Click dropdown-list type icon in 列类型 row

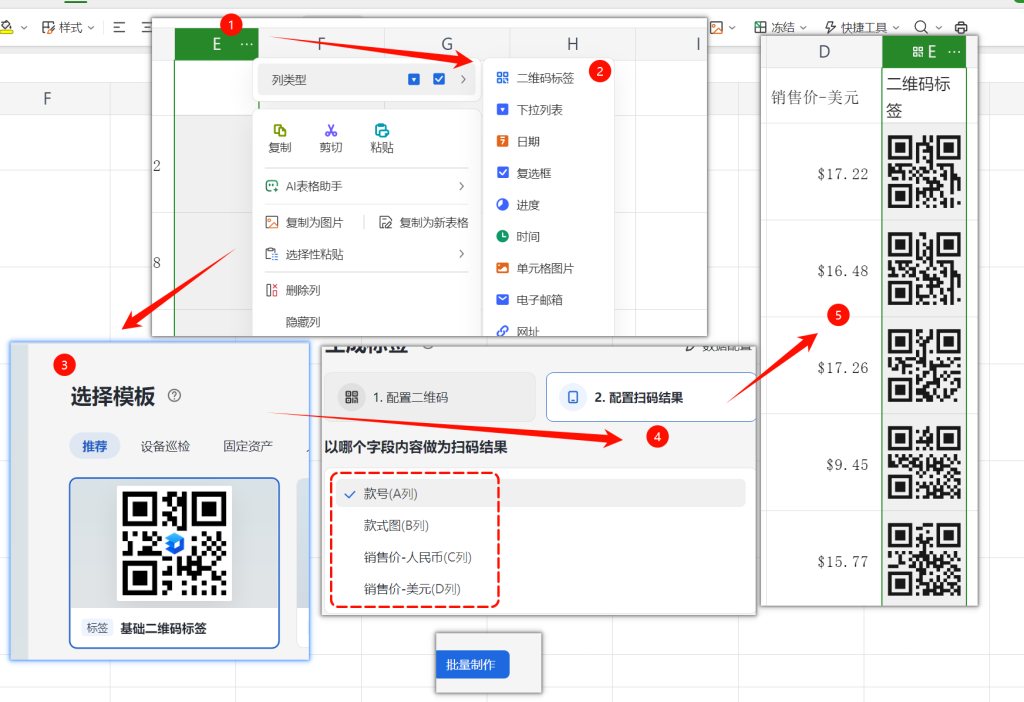tap(414, 79)
